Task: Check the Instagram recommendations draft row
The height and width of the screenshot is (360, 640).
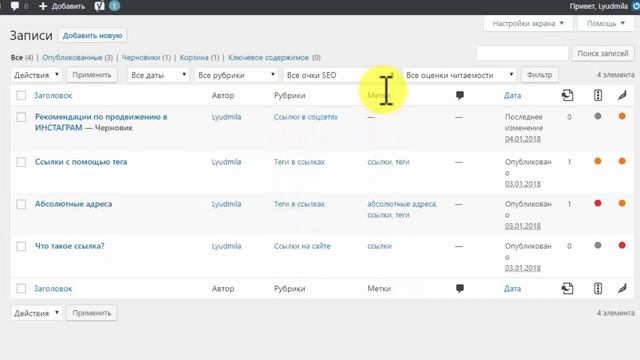Action: click(x=21, y=117)
